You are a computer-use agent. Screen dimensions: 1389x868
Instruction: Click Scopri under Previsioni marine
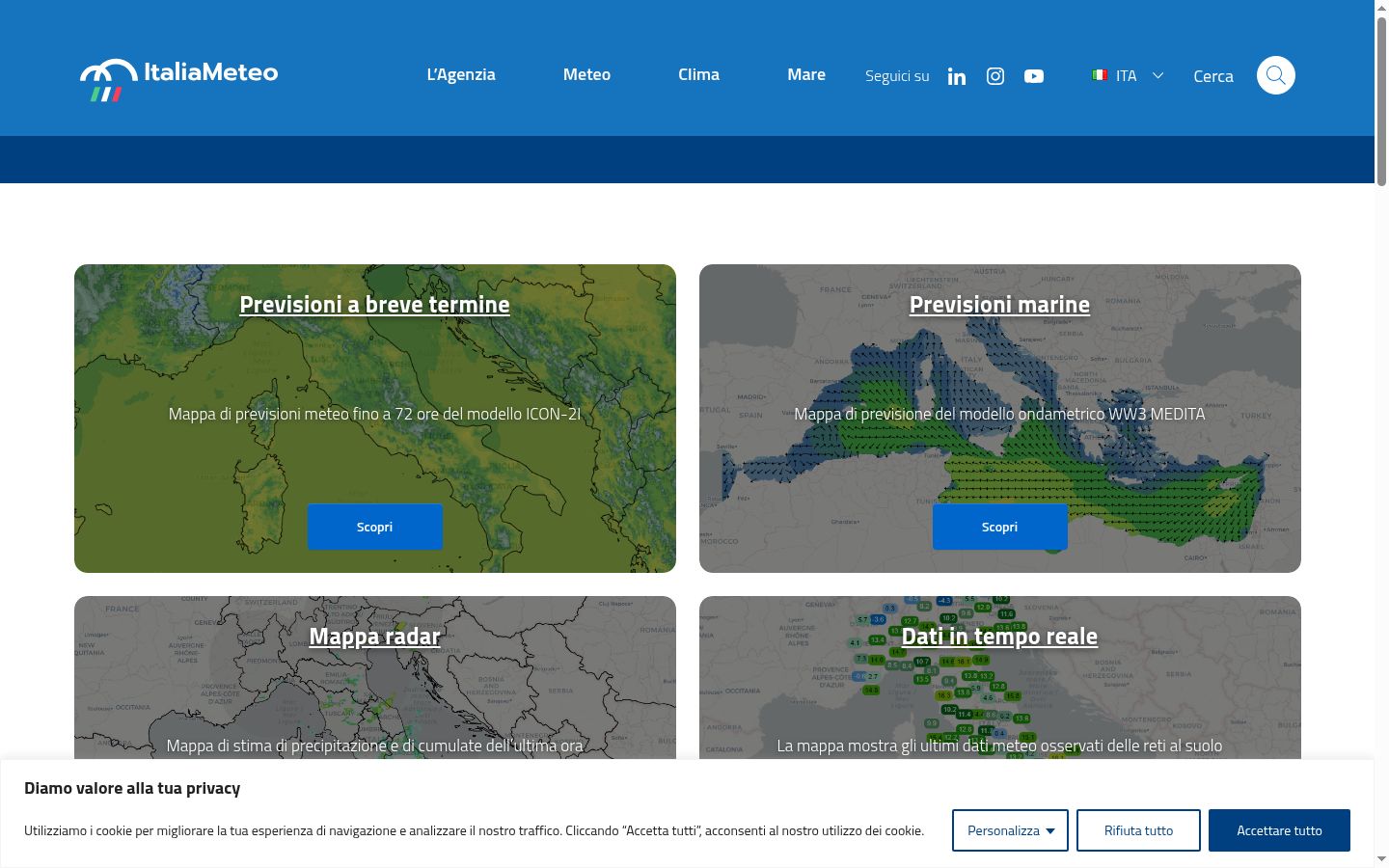coord(1000,527)
